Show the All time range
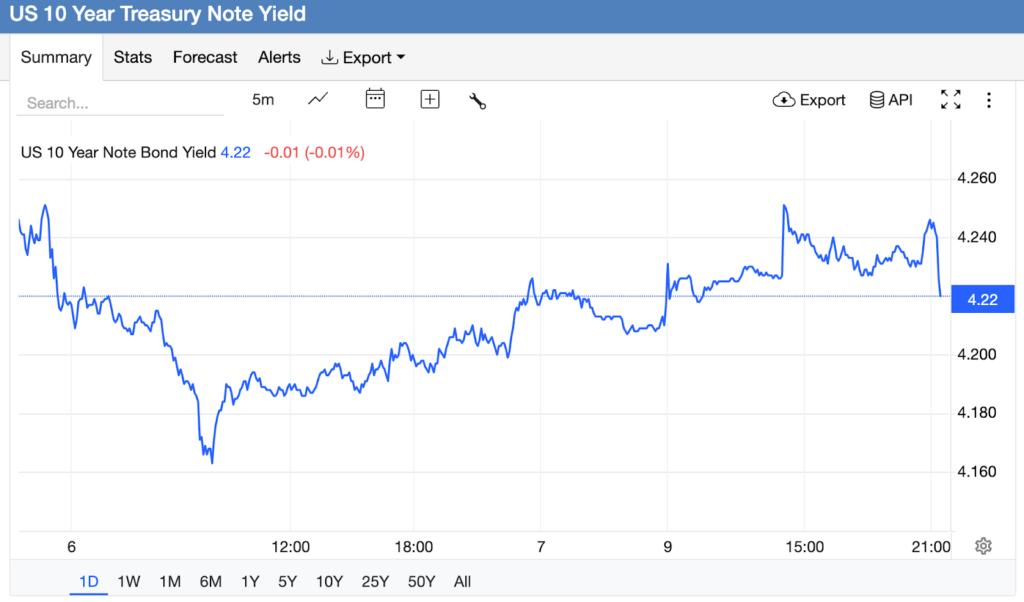 pos(462,581)
